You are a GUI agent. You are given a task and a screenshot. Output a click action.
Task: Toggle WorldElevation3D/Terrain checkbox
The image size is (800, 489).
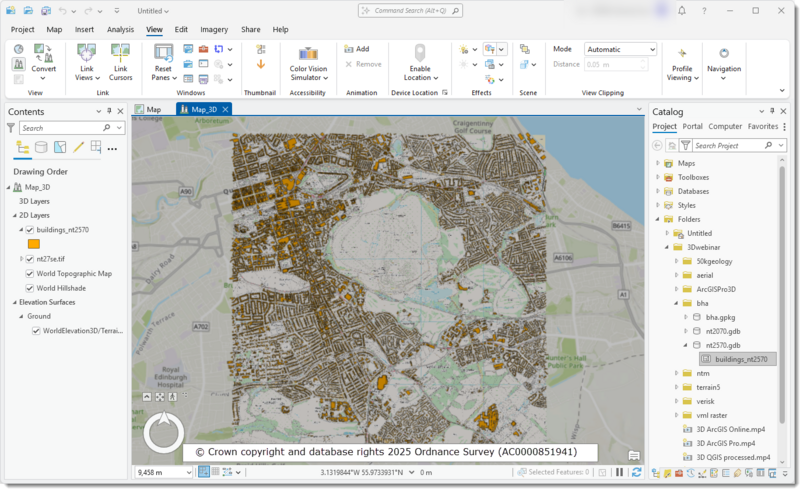[x=36, y=331]
